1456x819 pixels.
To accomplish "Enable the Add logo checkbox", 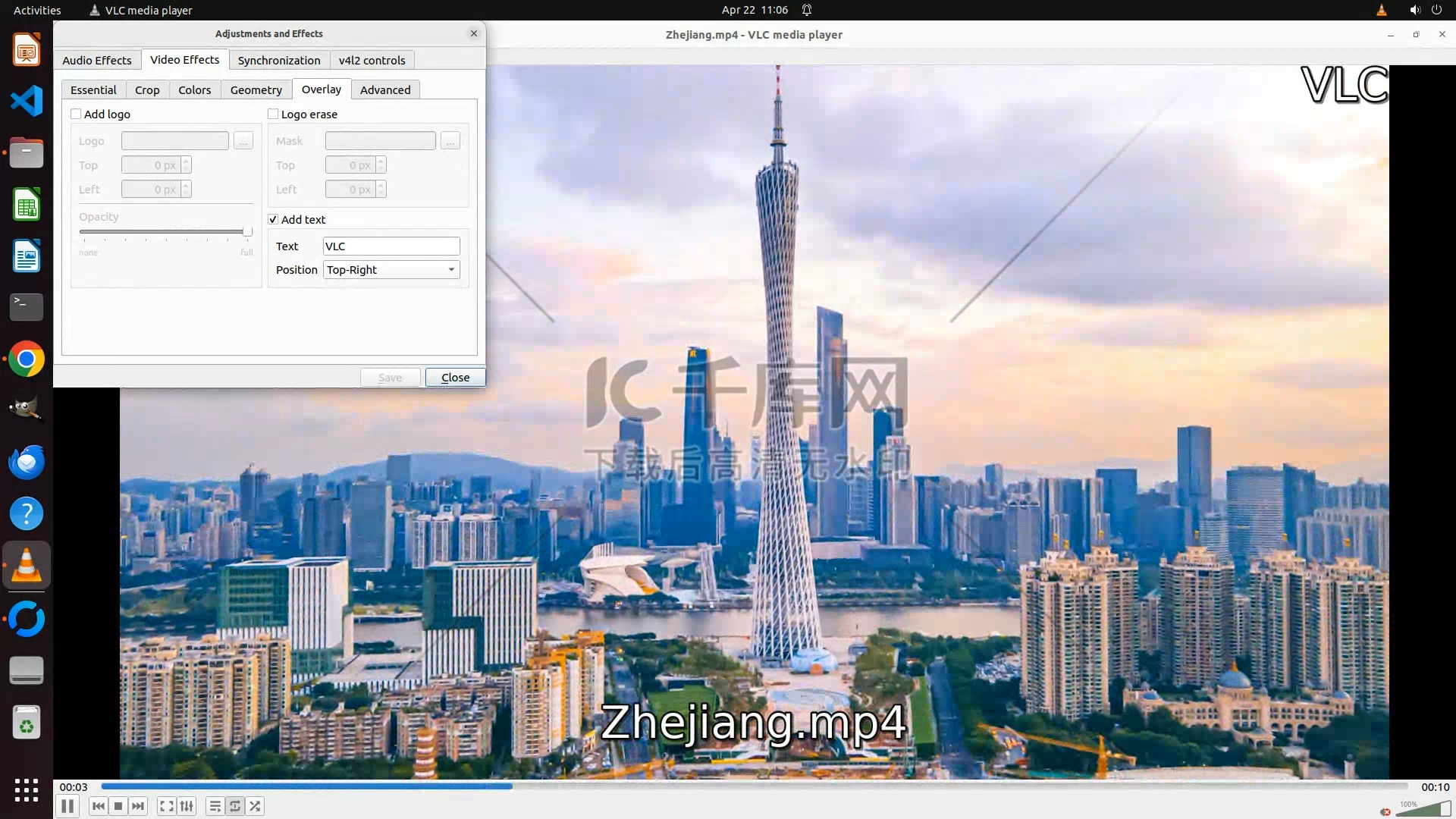I will [76, 114].
